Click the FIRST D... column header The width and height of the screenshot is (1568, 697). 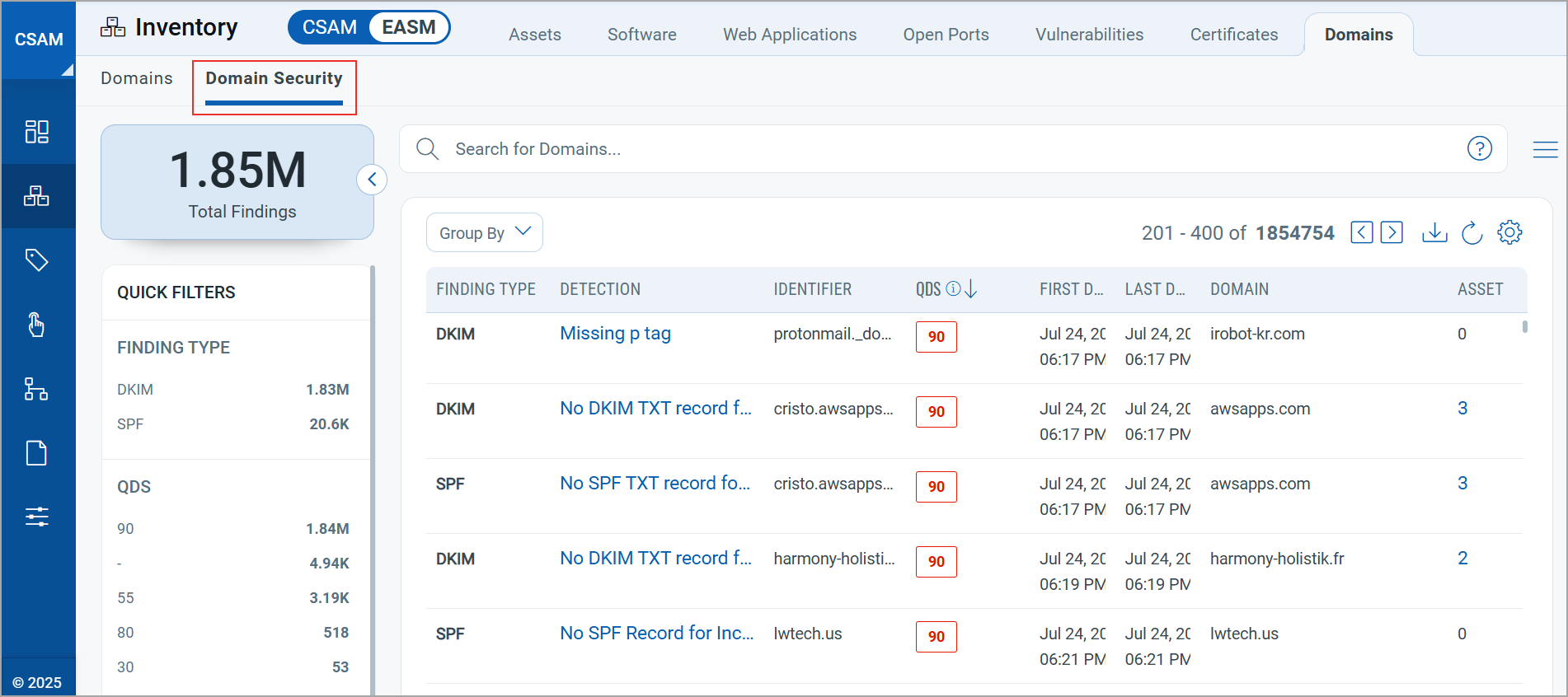[1071, 289]
